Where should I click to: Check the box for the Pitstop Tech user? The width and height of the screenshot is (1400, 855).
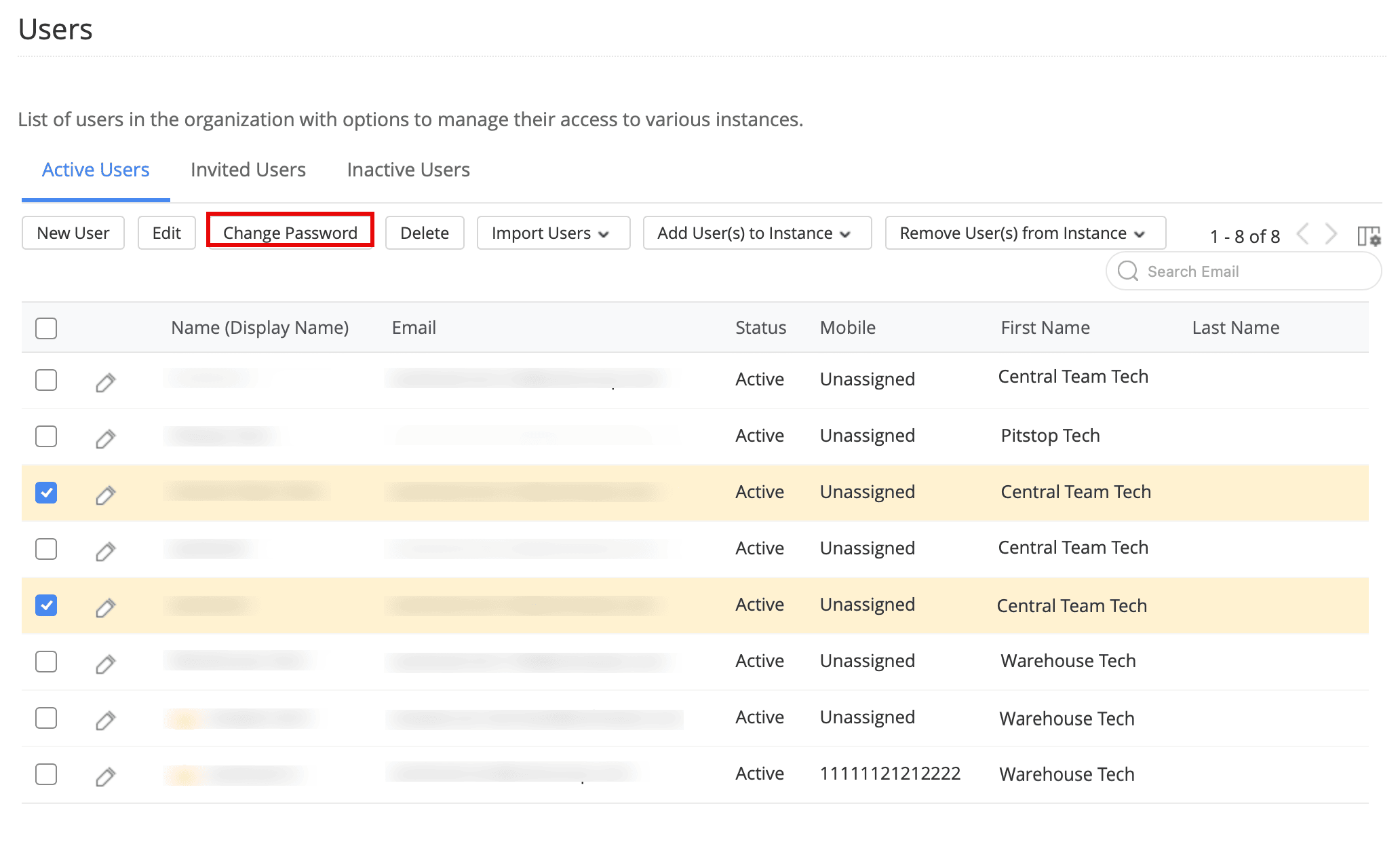point(46,436)
